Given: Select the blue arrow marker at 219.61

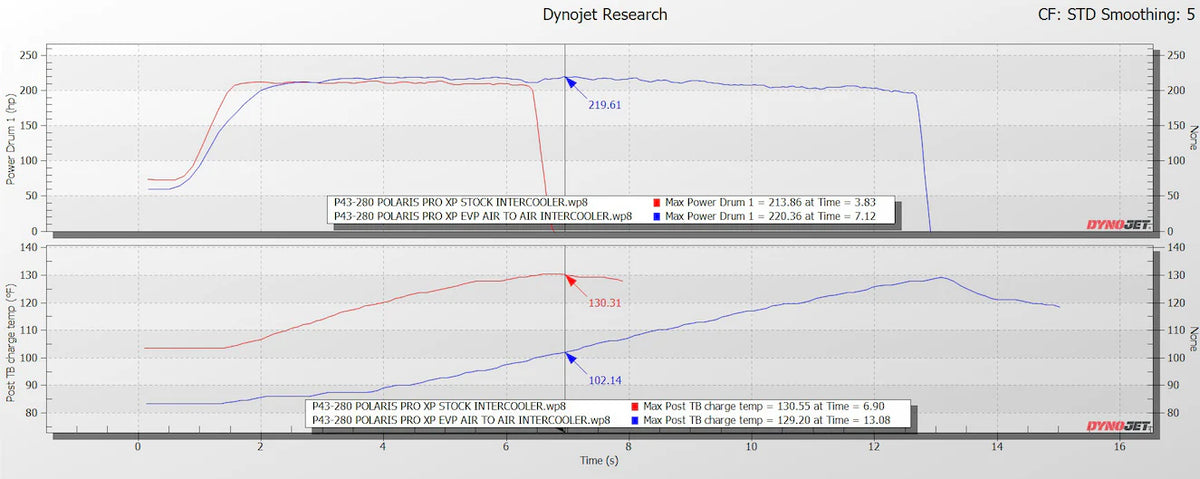Looking at the screenshot, I should tap(569, 81).
